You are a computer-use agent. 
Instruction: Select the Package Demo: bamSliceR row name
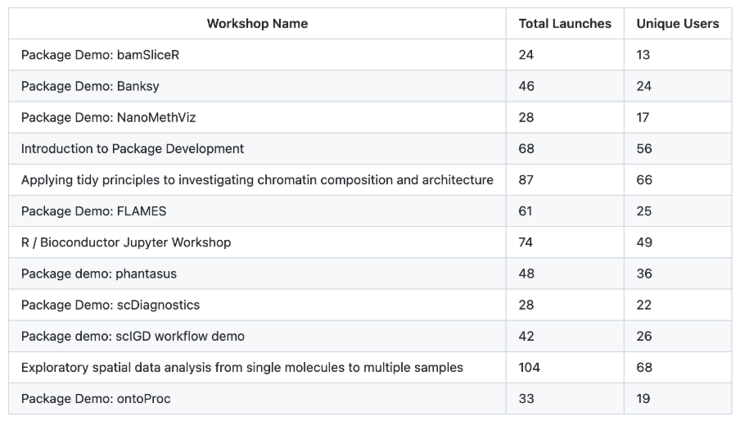pyautogui.click(x=100, y=55)
